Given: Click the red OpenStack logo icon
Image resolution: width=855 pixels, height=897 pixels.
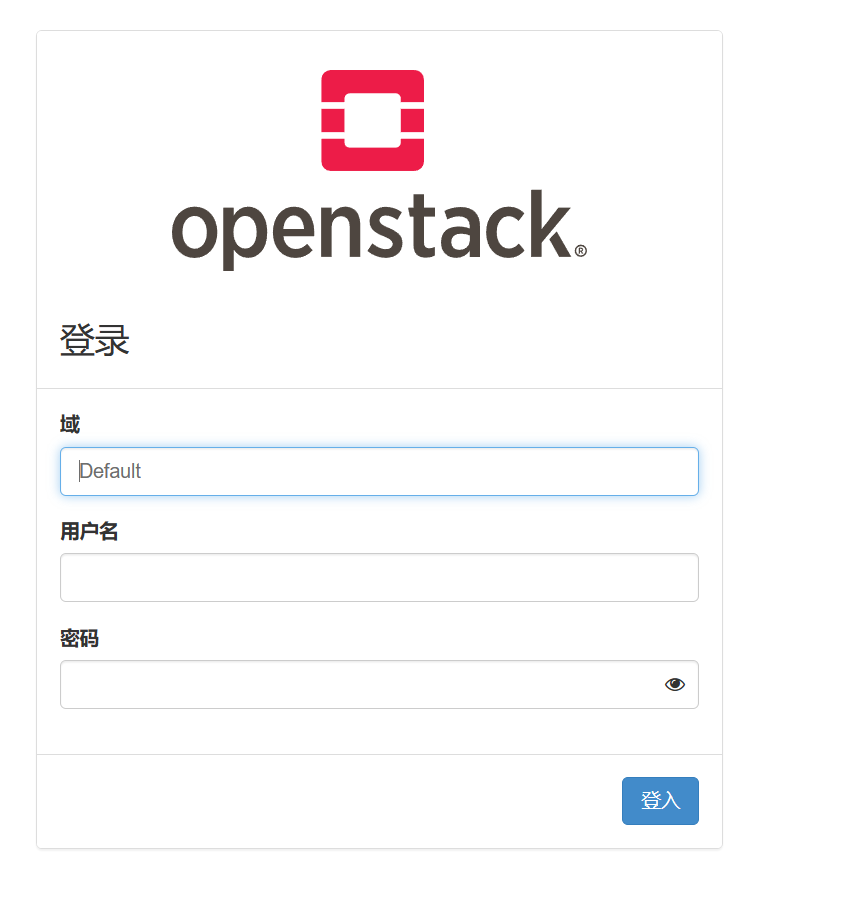Looking at the screenshot, I should 372,120.
